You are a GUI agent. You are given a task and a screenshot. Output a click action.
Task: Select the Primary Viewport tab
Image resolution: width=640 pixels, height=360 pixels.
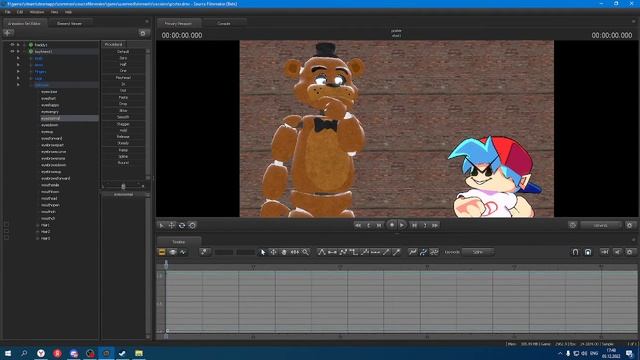click(178, 24)
